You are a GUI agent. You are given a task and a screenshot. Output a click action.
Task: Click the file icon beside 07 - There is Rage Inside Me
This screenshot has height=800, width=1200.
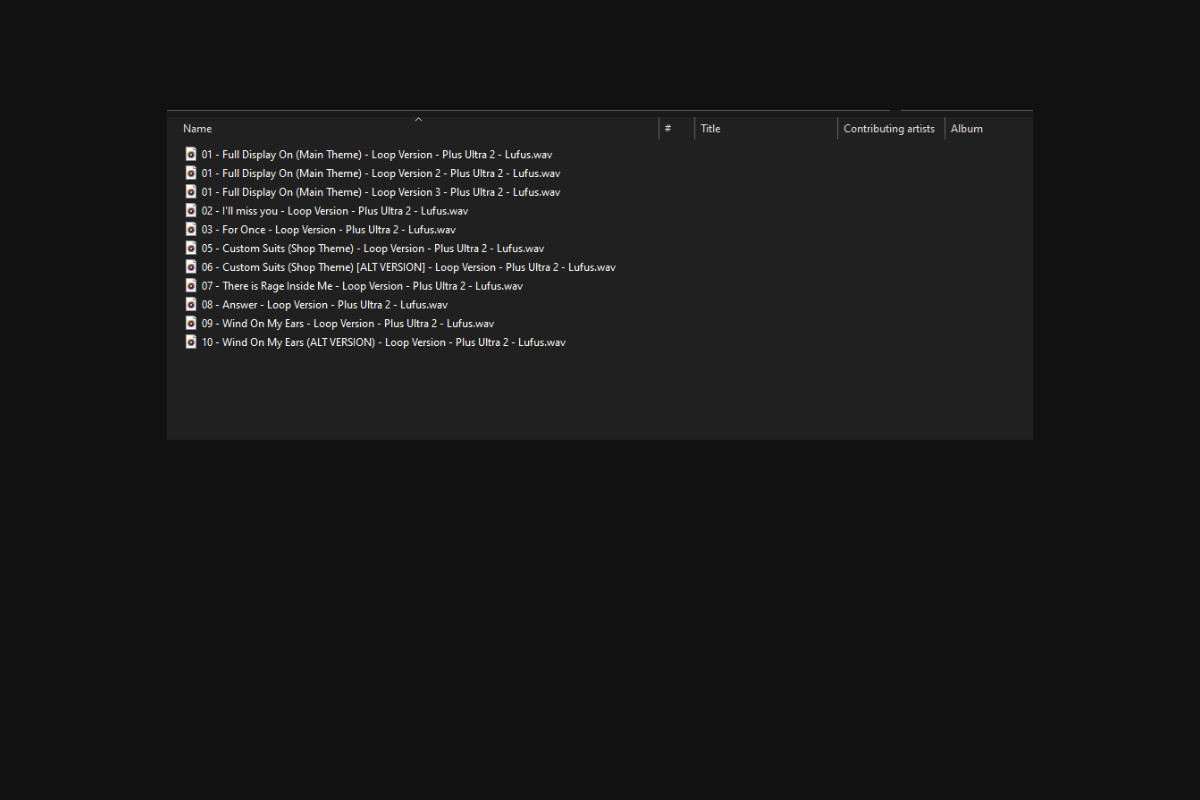click(x=191, y=285)
